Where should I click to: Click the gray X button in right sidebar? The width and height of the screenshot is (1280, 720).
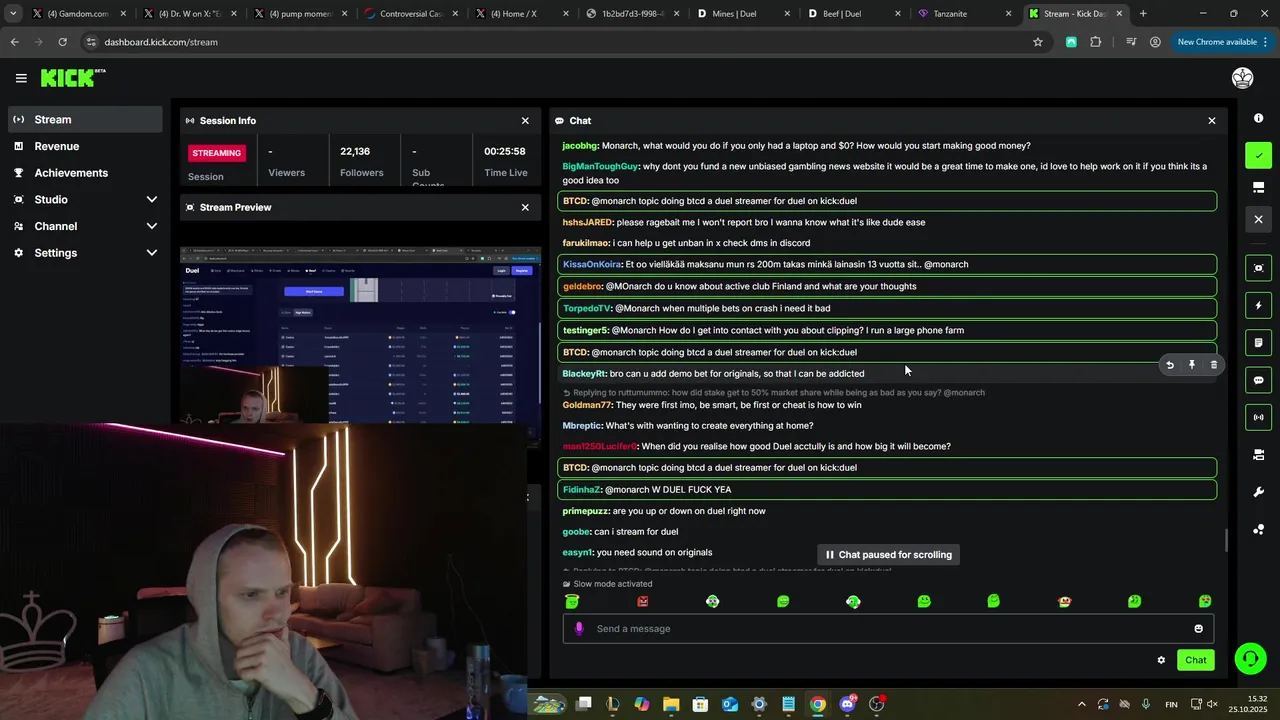pyautogui.click(x=1258, y=219)
